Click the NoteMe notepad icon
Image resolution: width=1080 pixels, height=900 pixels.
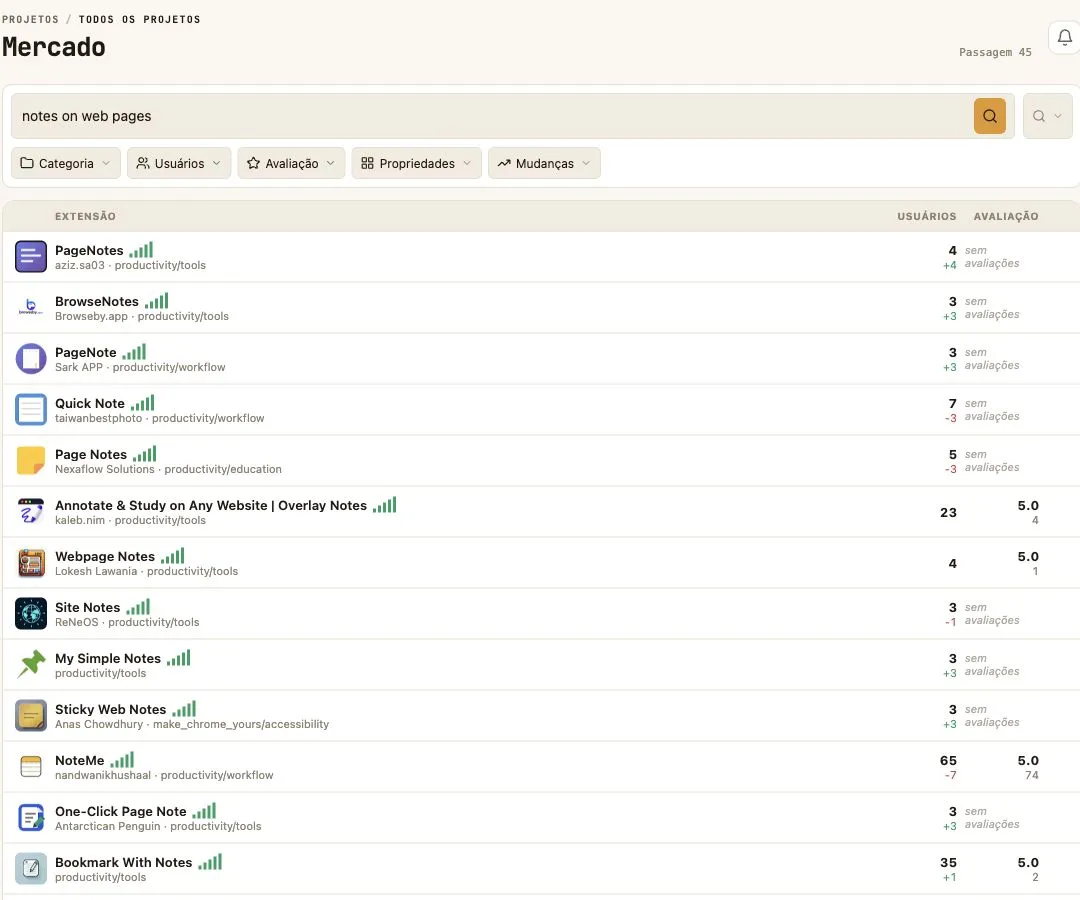31,766
